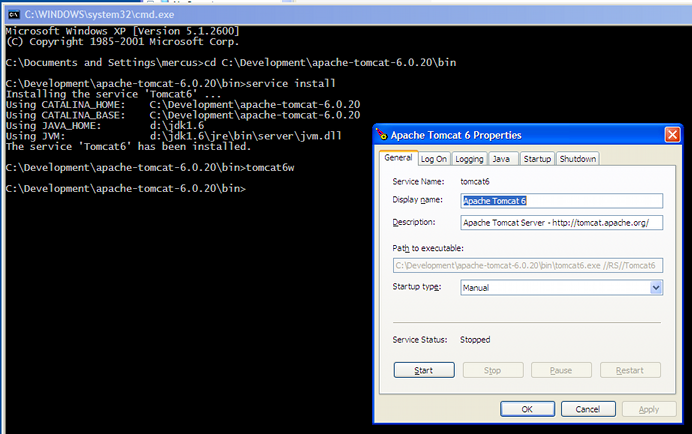
Task: Click the 'Description:' label
Action: point(414,222)
